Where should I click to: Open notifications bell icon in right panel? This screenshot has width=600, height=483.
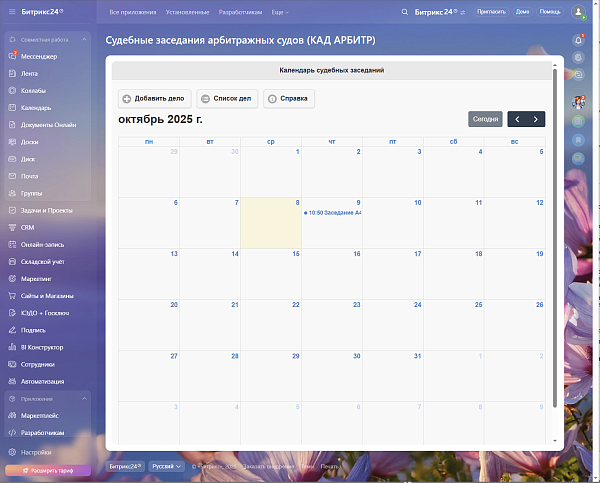pyautogui.click(x=579, y=40)
